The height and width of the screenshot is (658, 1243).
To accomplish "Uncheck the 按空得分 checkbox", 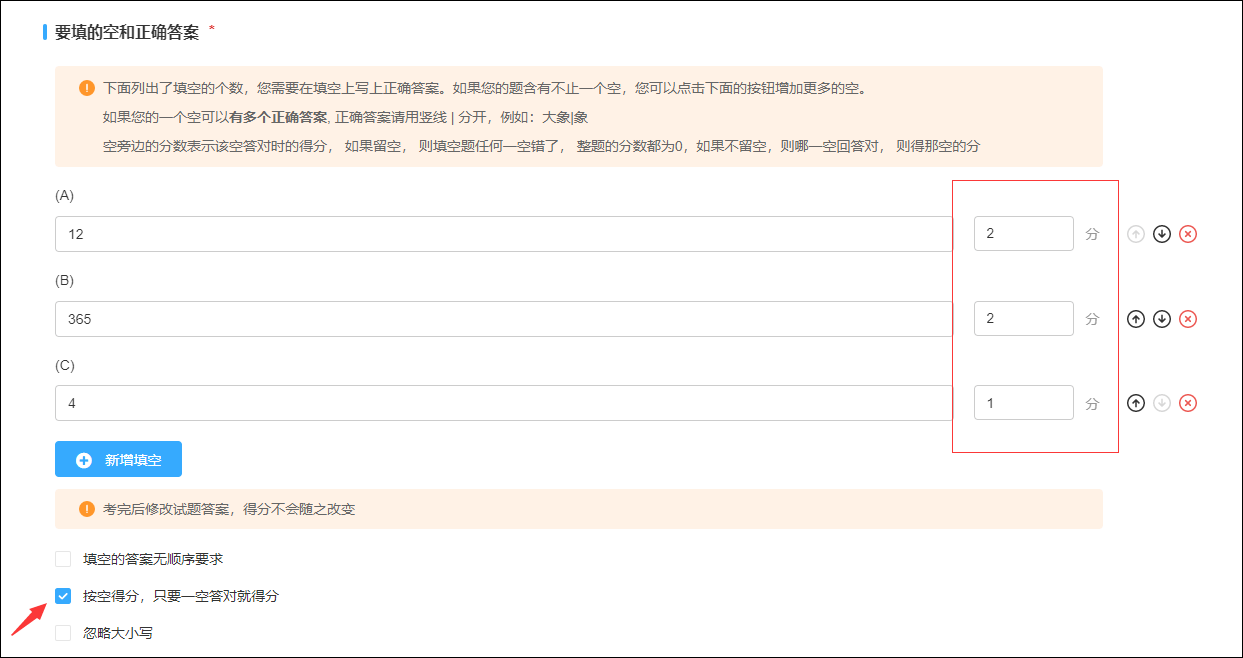I will [63, 595].
